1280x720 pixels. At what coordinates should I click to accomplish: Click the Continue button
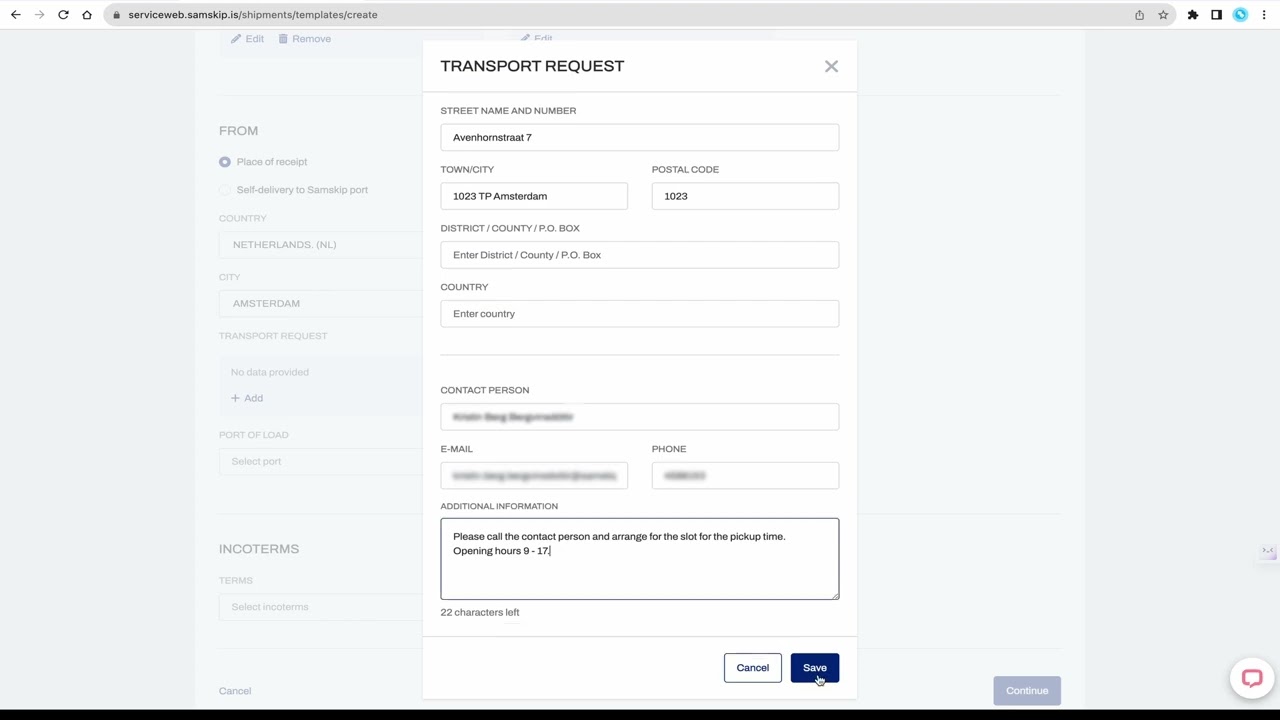coord(1027,691)
